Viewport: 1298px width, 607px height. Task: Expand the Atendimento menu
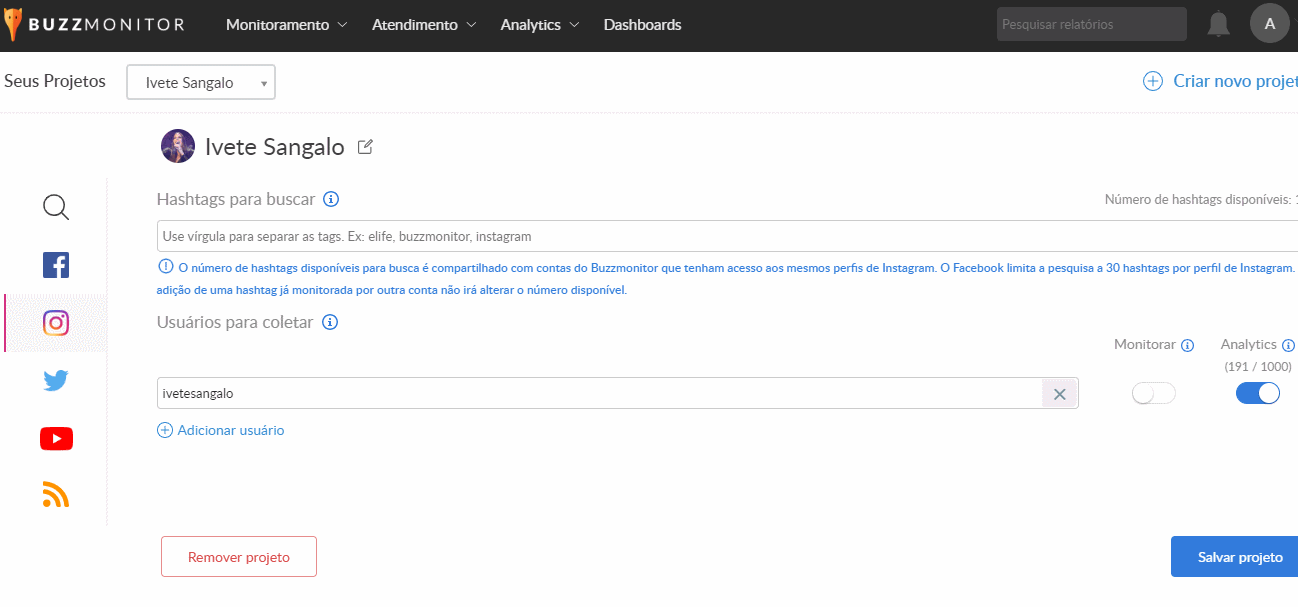pos(424,25)
